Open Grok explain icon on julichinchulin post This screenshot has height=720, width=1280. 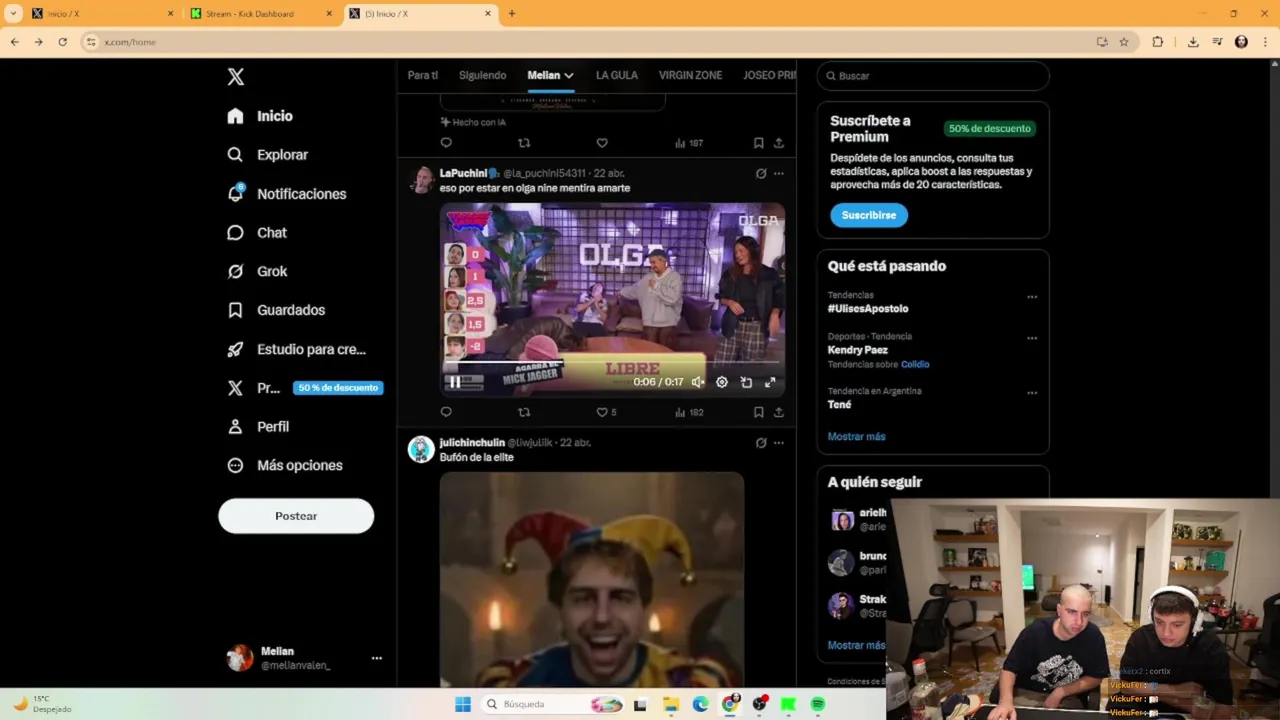point(761,443)
